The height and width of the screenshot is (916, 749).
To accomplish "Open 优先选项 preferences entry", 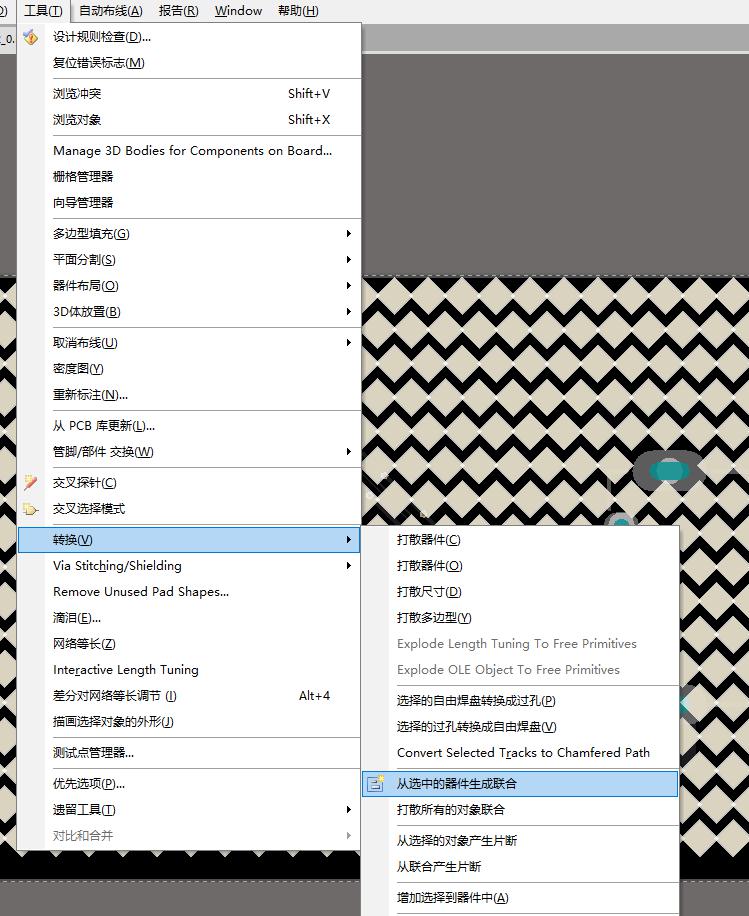I will click(89, 784).
